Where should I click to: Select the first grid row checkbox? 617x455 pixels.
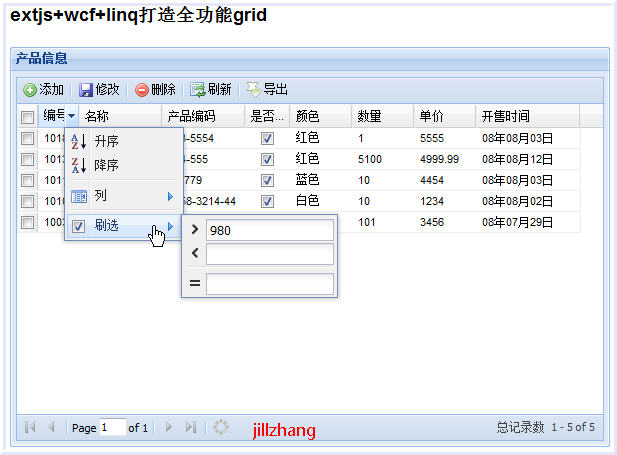(x=28, y=139)
